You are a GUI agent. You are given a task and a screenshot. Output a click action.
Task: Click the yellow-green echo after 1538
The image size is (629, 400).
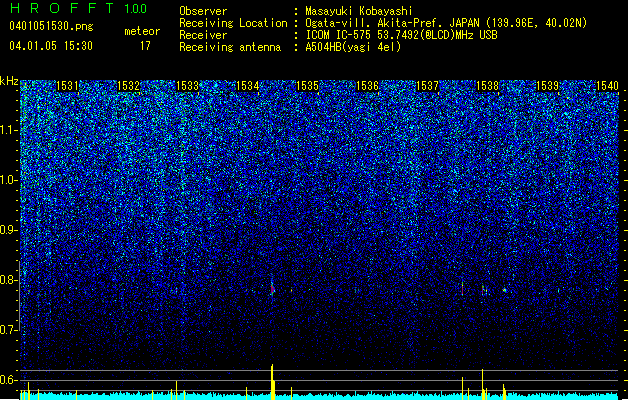504,290
